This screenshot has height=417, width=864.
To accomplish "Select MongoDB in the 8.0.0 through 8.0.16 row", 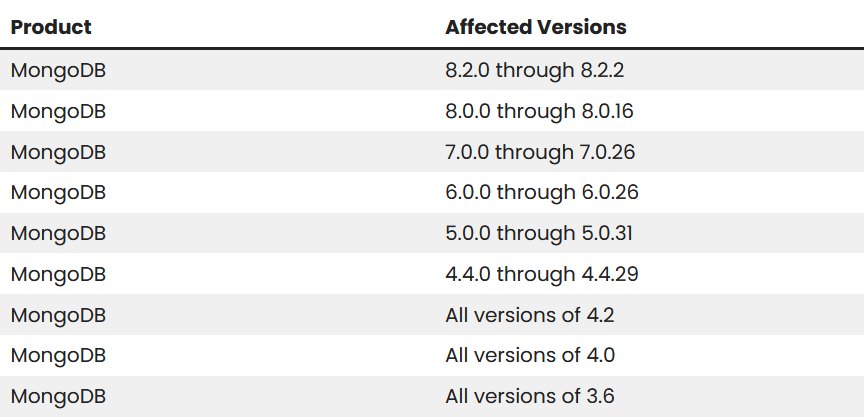I will (x=58, y=111).
